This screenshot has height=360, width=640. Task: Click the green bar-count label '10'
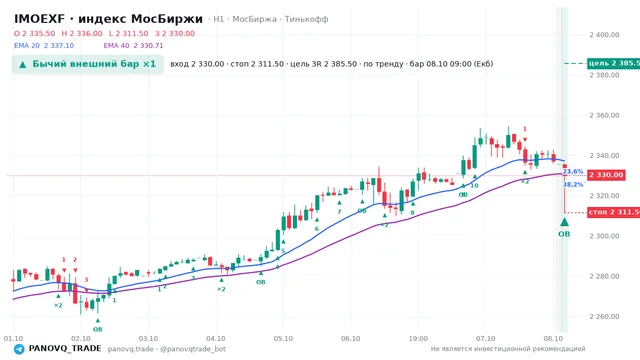[474, 186]
